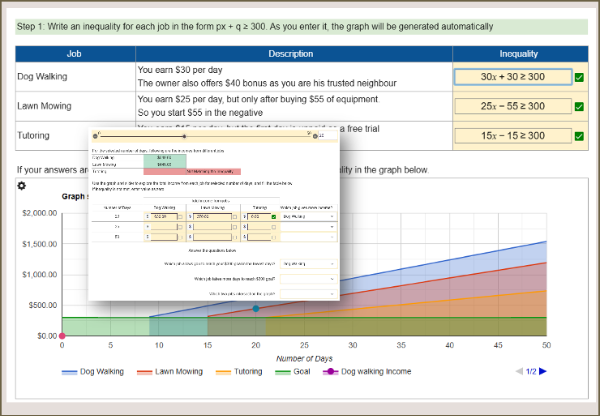Click the 'Number of Days' axis title
The image size is (600, 416).
coord(304,359)
